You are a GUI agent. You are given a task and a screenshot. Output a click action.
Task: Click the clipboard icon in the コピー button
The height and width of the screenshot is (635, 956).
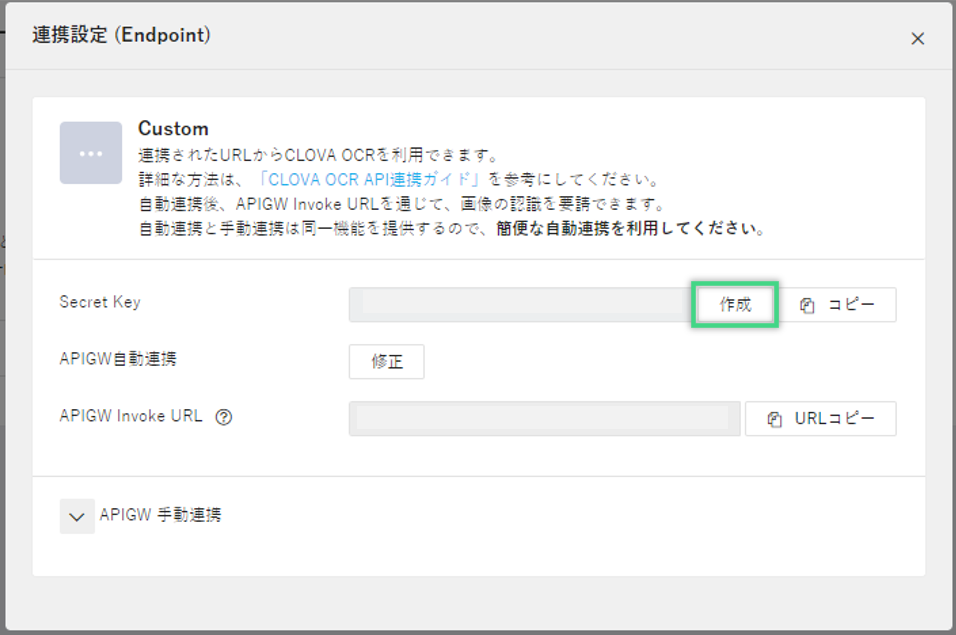click(808, 306)
